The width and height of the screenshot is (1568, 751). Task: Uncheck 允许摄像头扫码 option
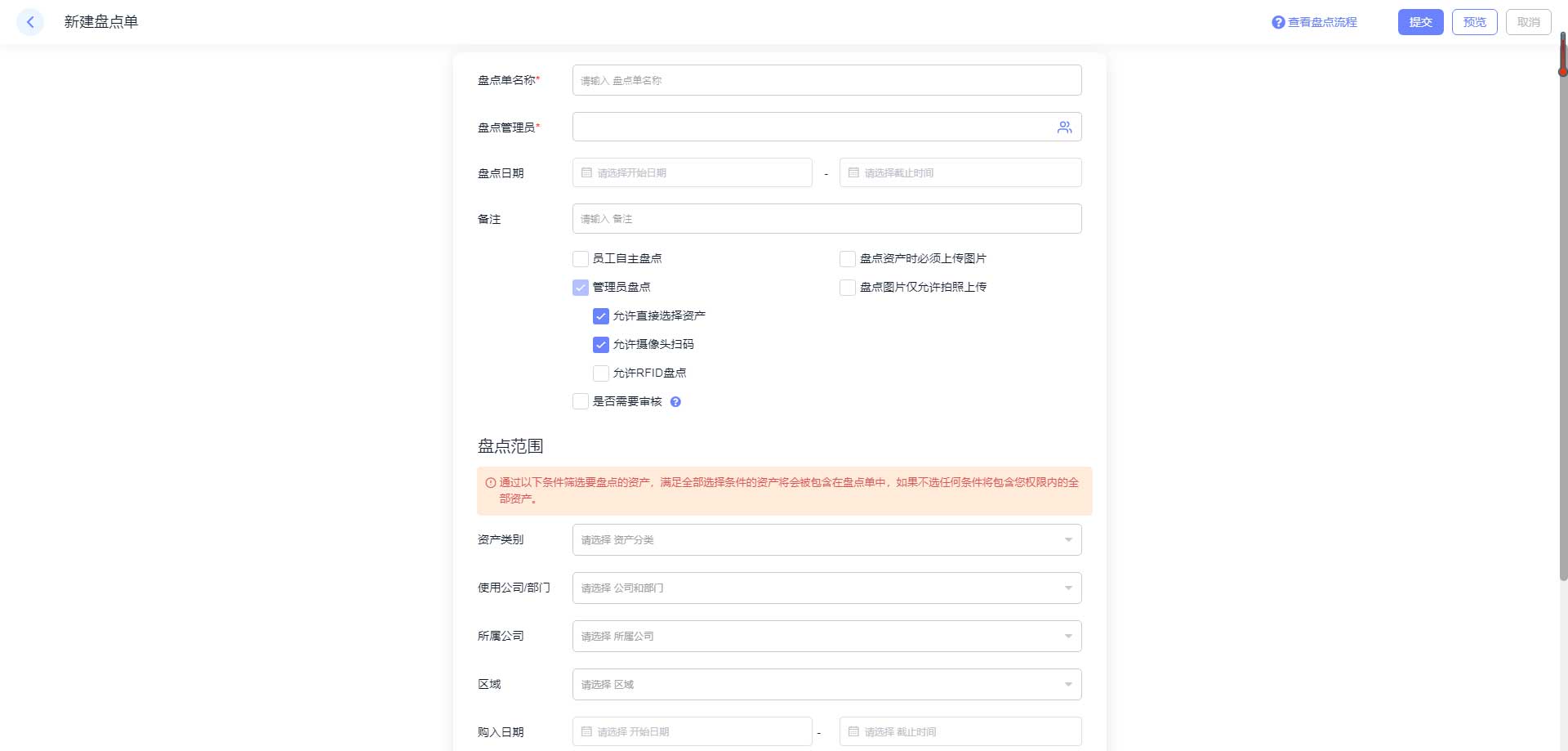(600, 344)
